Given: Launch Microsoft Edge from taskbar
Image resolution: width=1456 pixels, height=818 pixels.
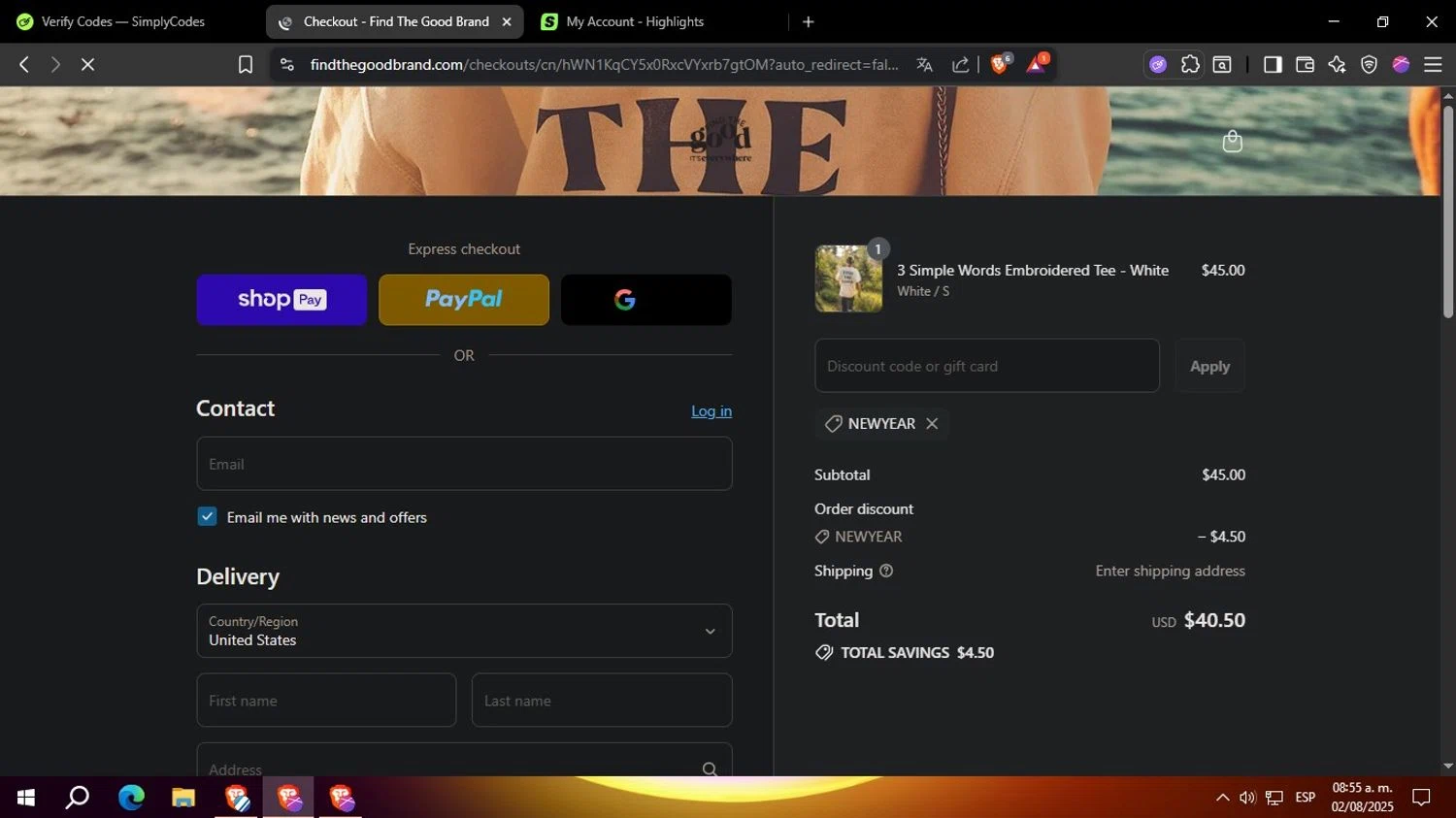Looking at the screenshot, I should [131, 798].
